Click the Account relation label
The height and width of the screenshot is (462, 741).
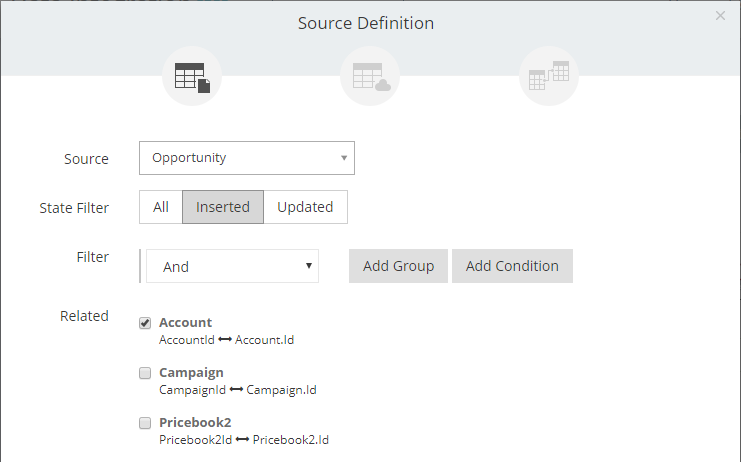(x=185, y=323)
